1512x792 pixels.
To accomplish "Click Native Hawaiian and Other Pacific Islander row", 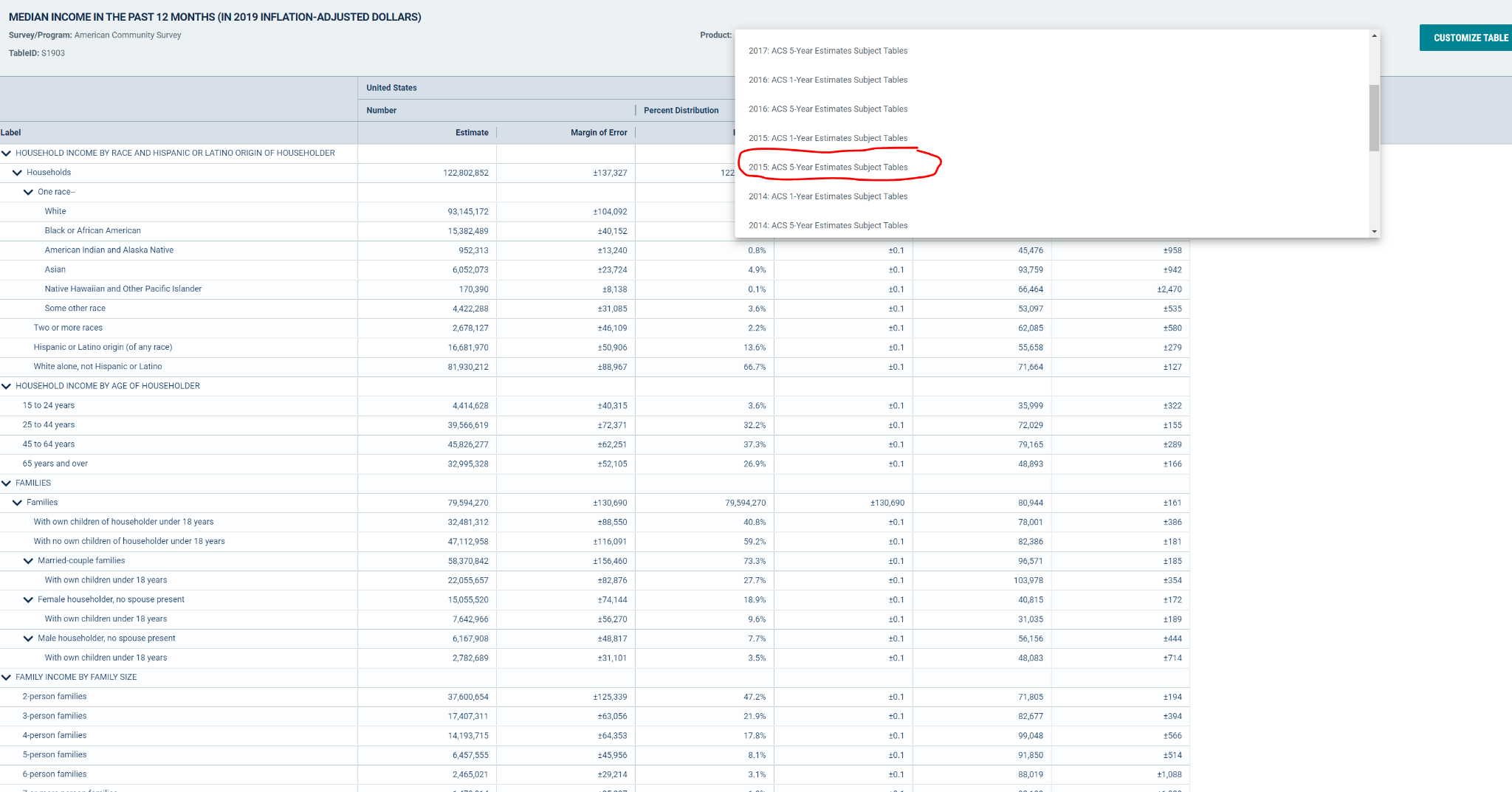I will 123,289.
